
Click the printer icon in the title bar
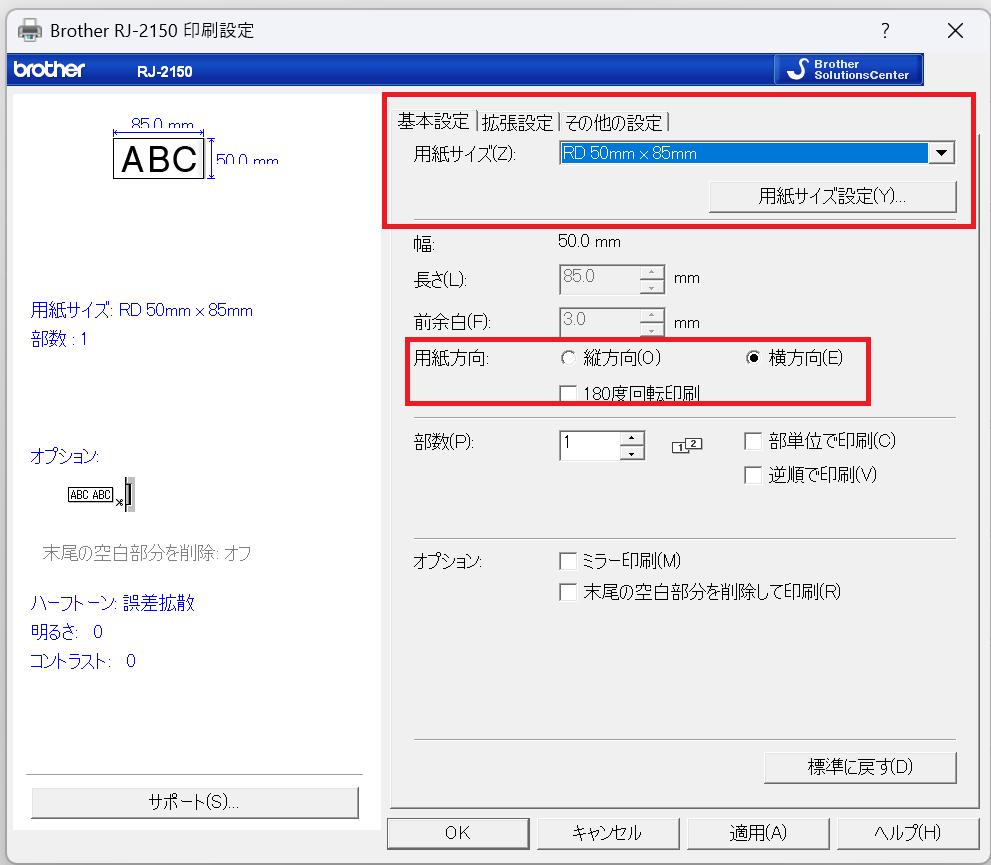[x=30, y=30]
